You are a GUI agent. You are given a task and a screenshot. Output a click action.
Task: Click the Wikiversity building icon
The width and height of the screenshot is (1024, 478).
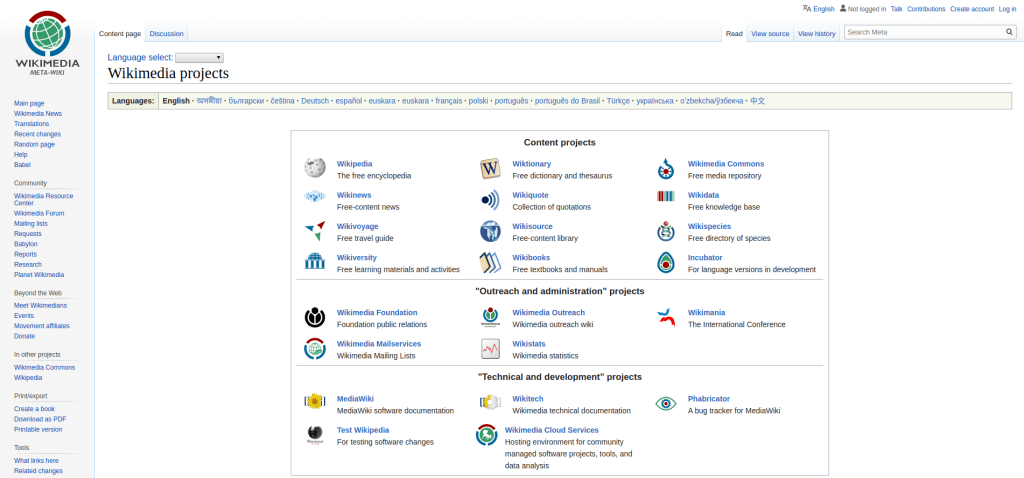(x=315, y=261)
